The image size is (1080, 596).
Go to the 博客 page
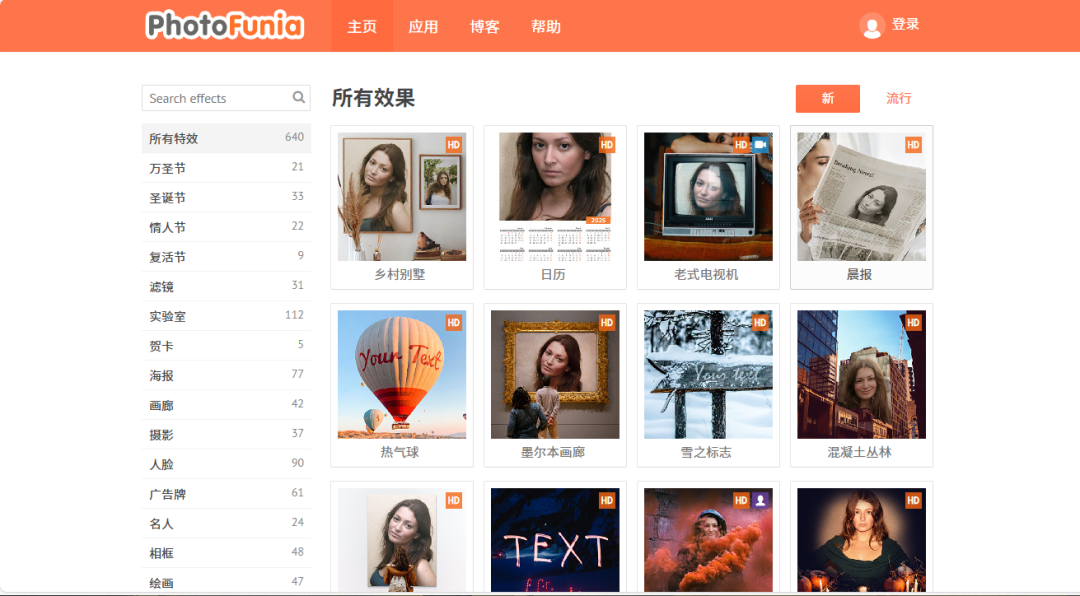(484, 26)
